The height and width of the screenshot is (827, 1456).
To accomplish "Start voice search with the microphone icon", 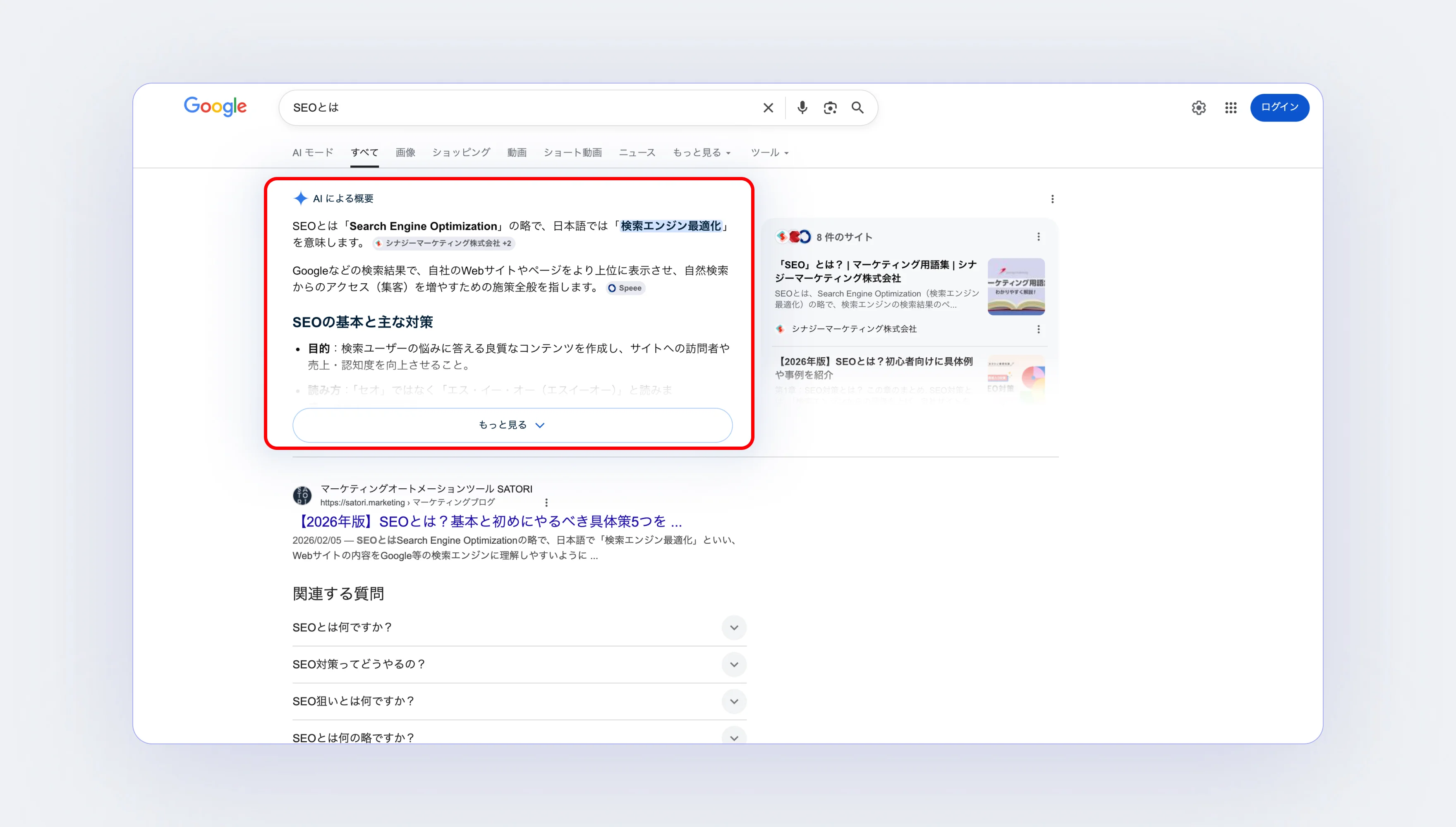I will 802,108.
